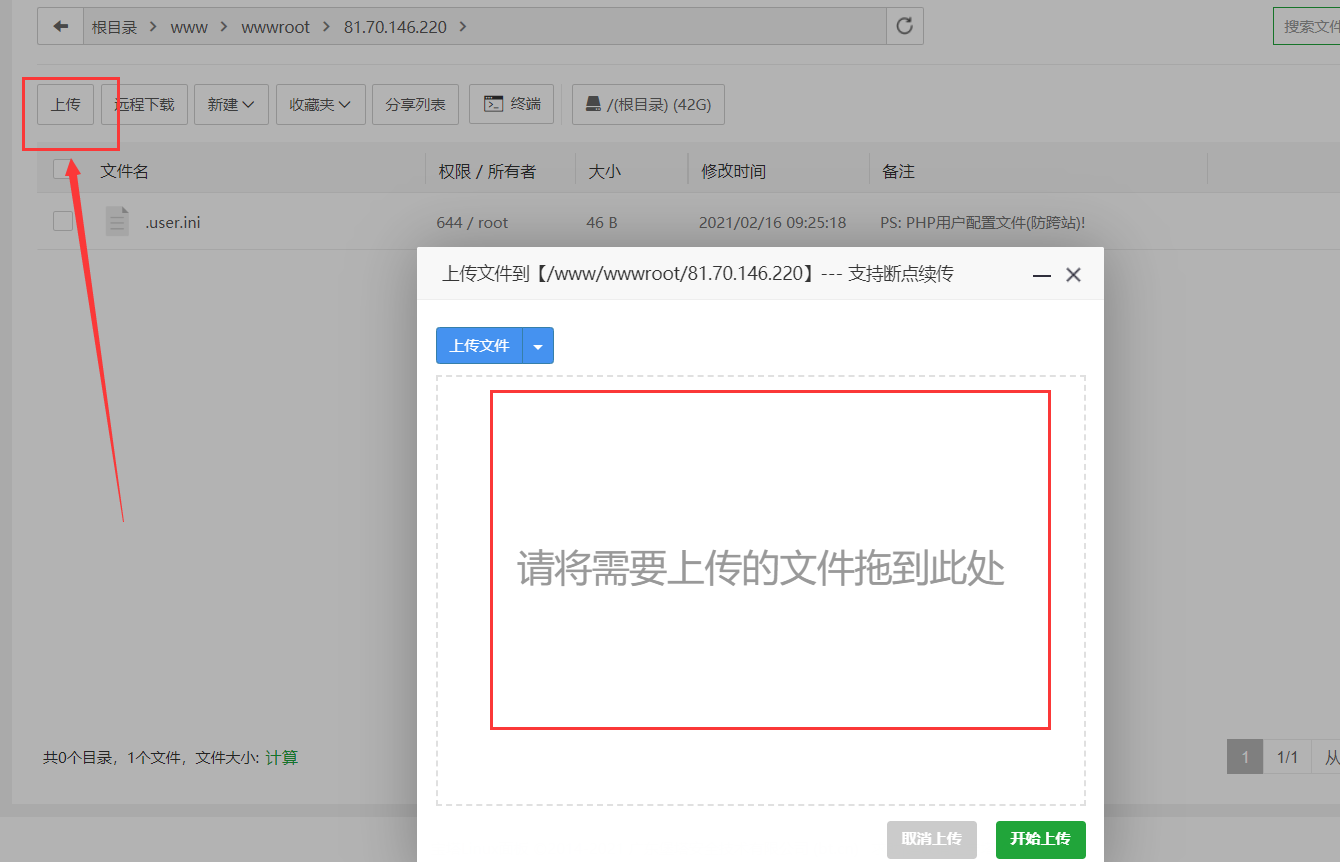Click the file drop zone area
This screenshot has width=1340, height=862.
click(761, 590)
